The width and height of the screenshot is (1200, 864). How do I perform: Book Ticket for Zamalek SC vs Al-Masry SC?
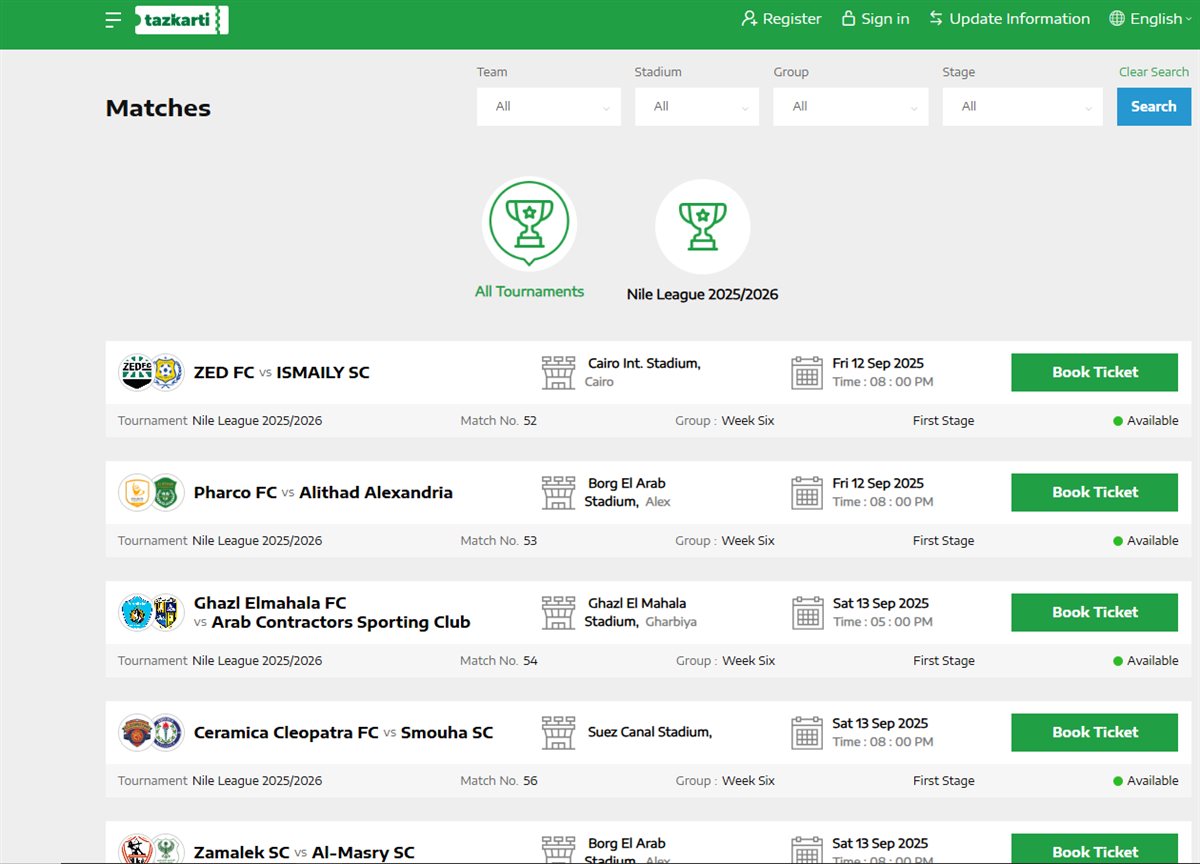(x=1095, y=849)
